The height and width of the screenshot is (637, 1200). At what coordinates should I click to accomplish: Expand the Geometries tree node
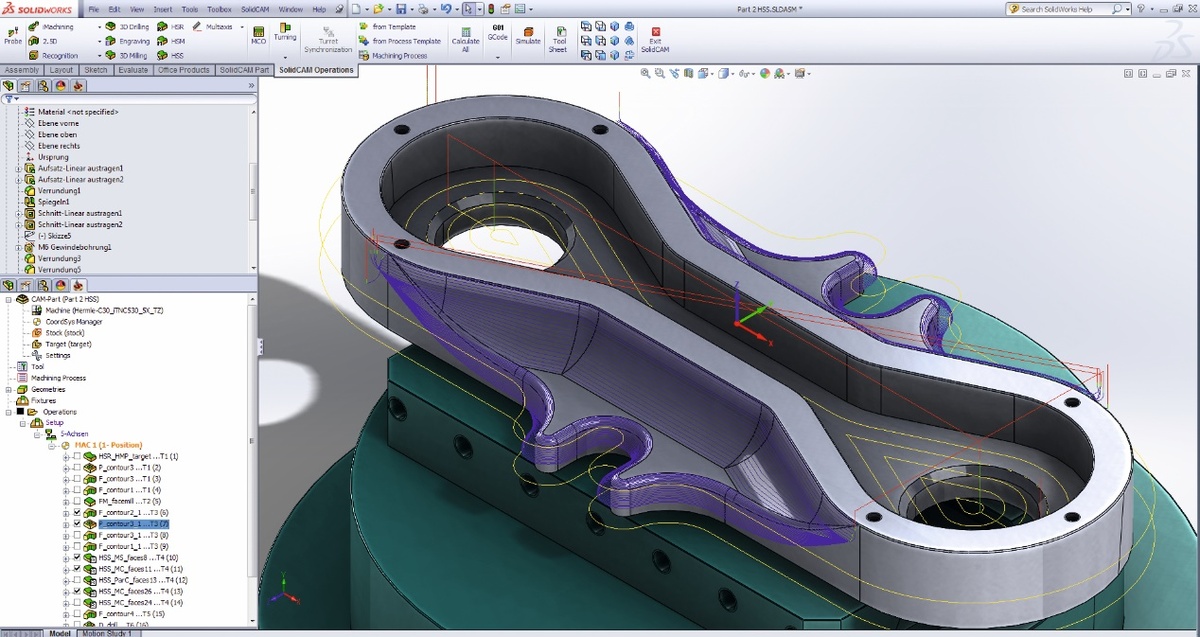9,389
